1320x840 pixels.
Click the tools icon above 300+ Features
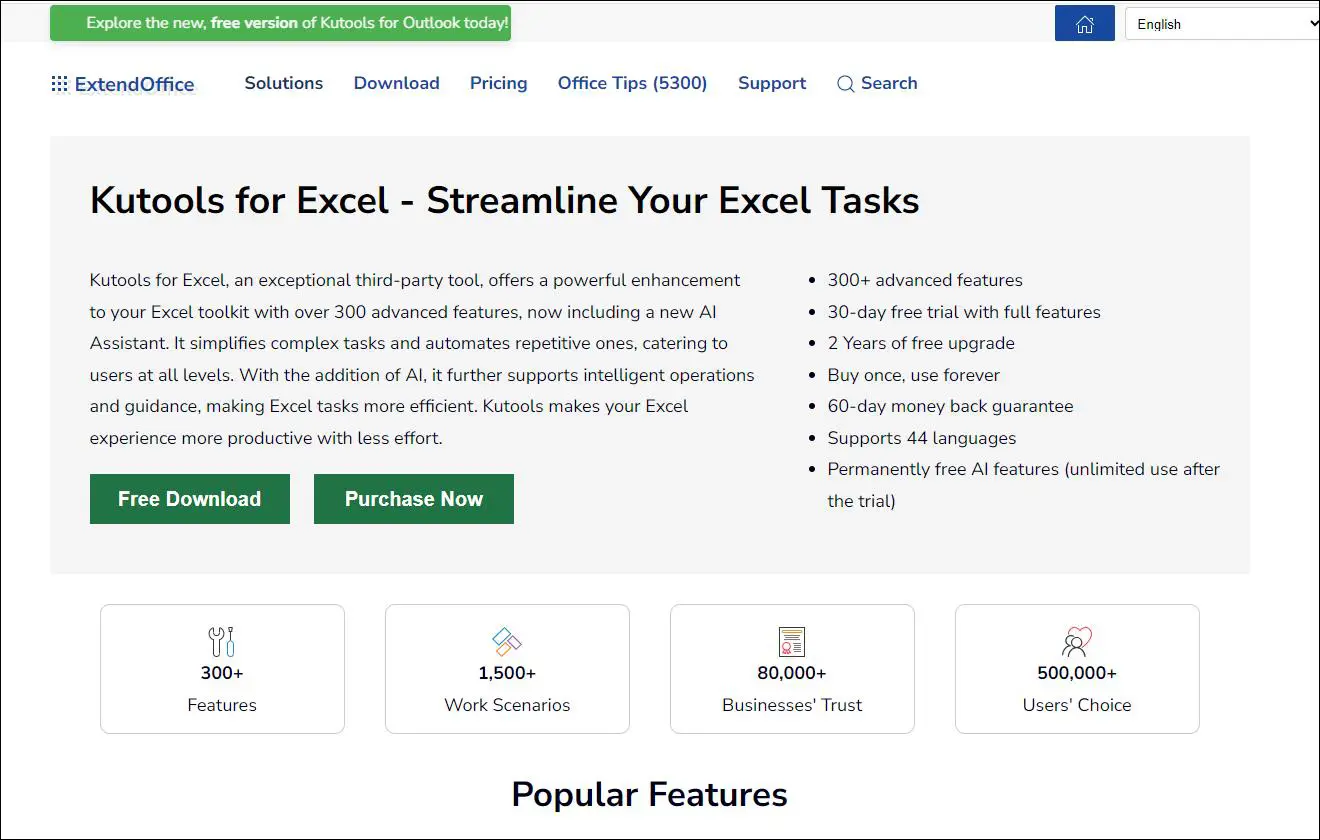[x=222, y=641]
